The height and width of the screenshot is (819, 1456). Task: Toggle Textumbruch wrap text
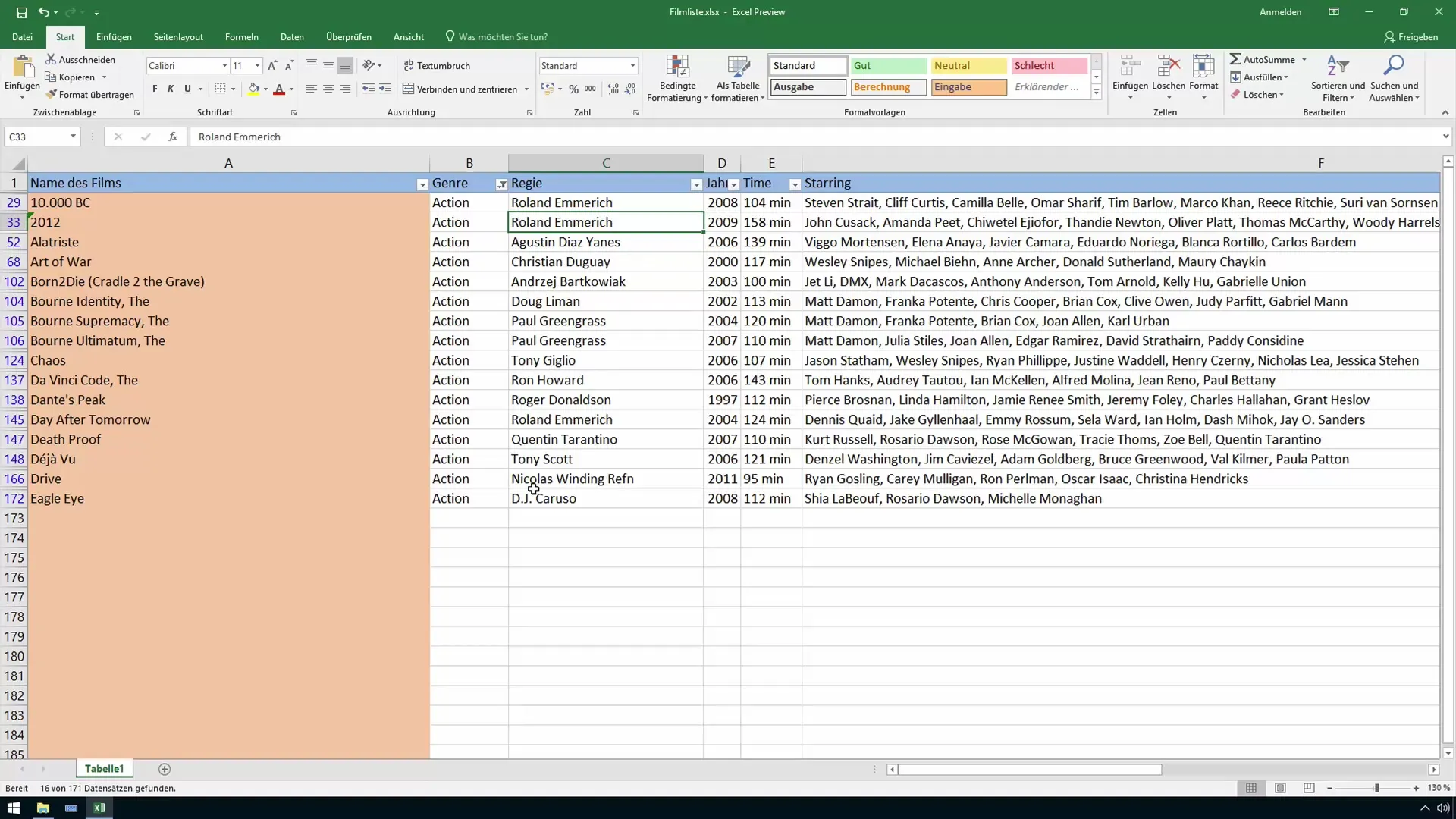437,66
